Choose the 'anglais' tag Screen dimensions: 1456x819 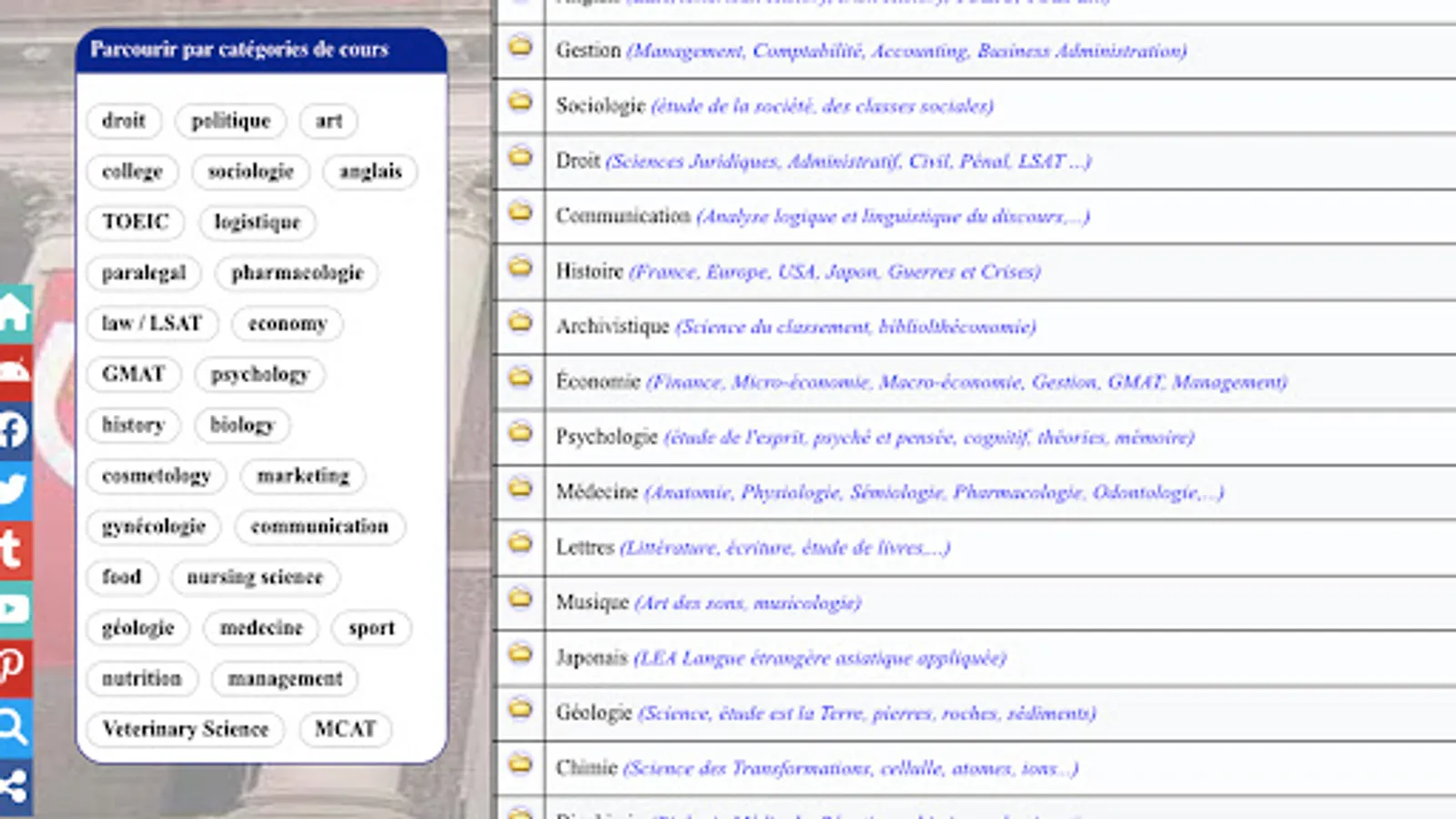pos(370,171)
